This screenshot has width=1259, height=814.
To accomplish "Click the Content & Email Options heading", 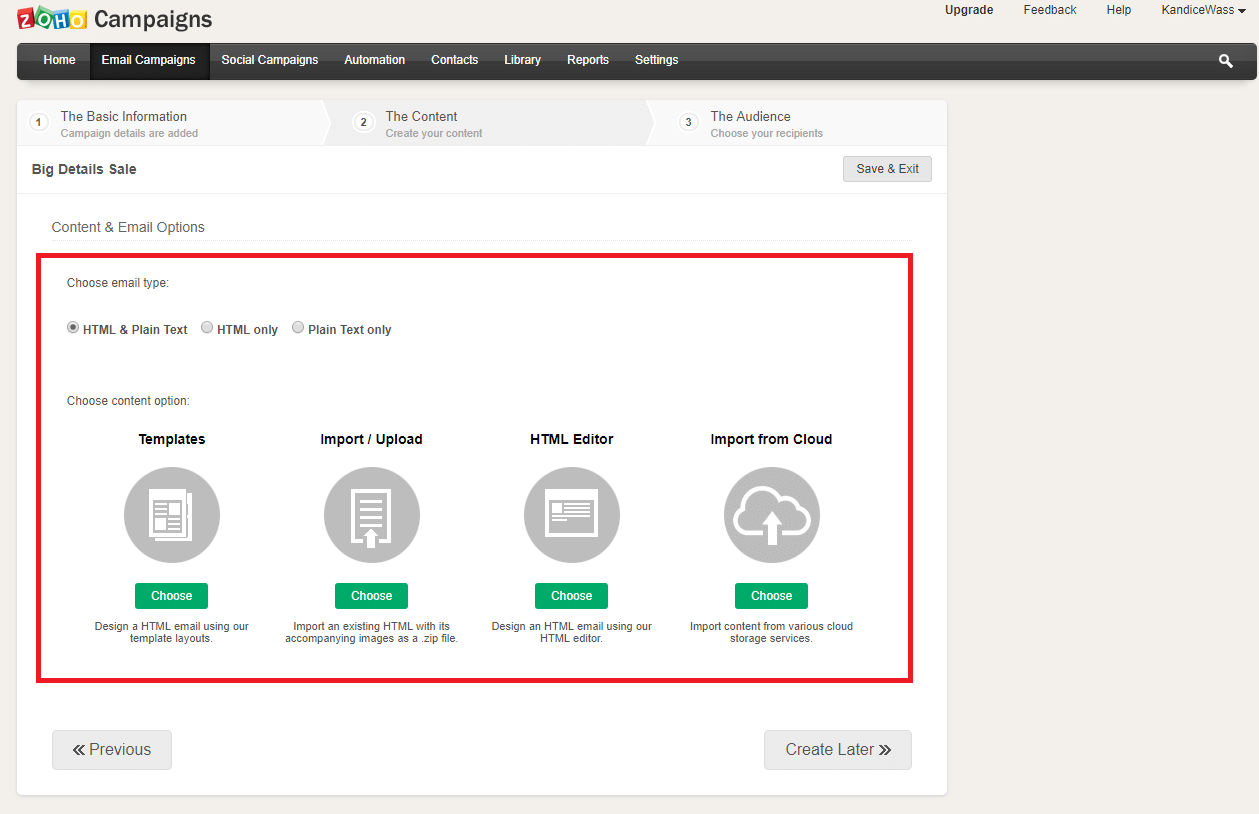I will (x=128, y=227).
